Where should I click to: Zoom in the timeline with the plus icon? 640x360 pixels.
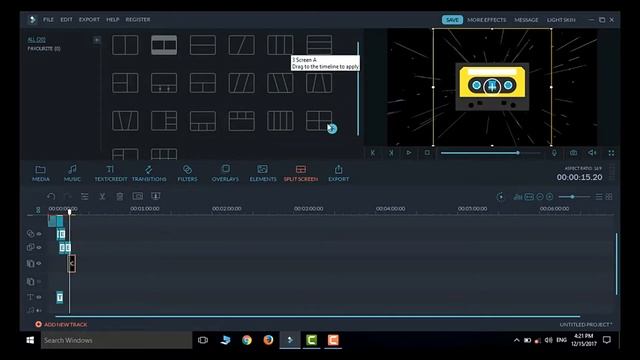click(549, 197)
